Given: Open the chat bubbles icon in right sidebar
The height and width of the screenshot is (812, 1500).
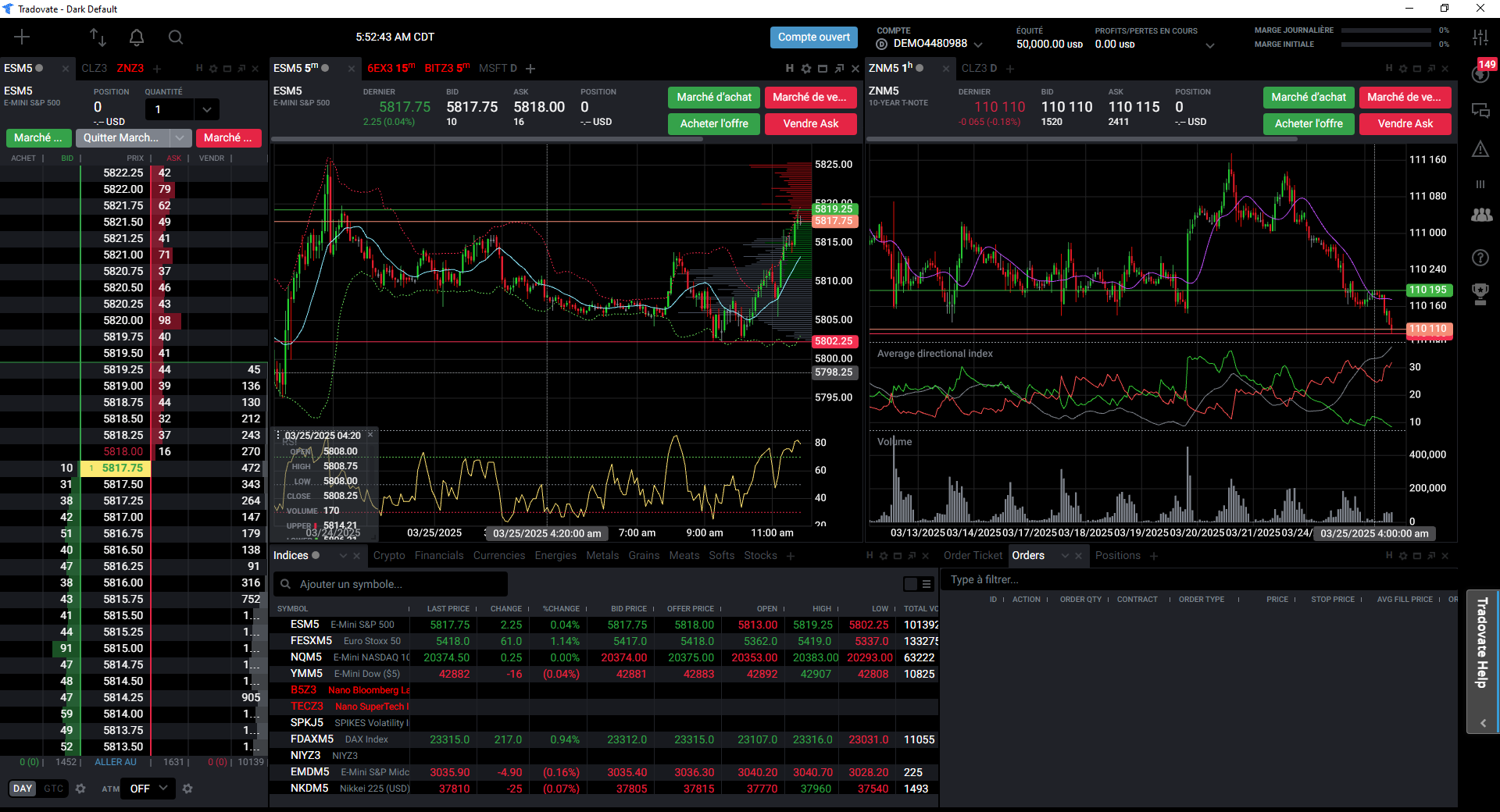Looking at the screenshot, I should [x=1480, y=110].
